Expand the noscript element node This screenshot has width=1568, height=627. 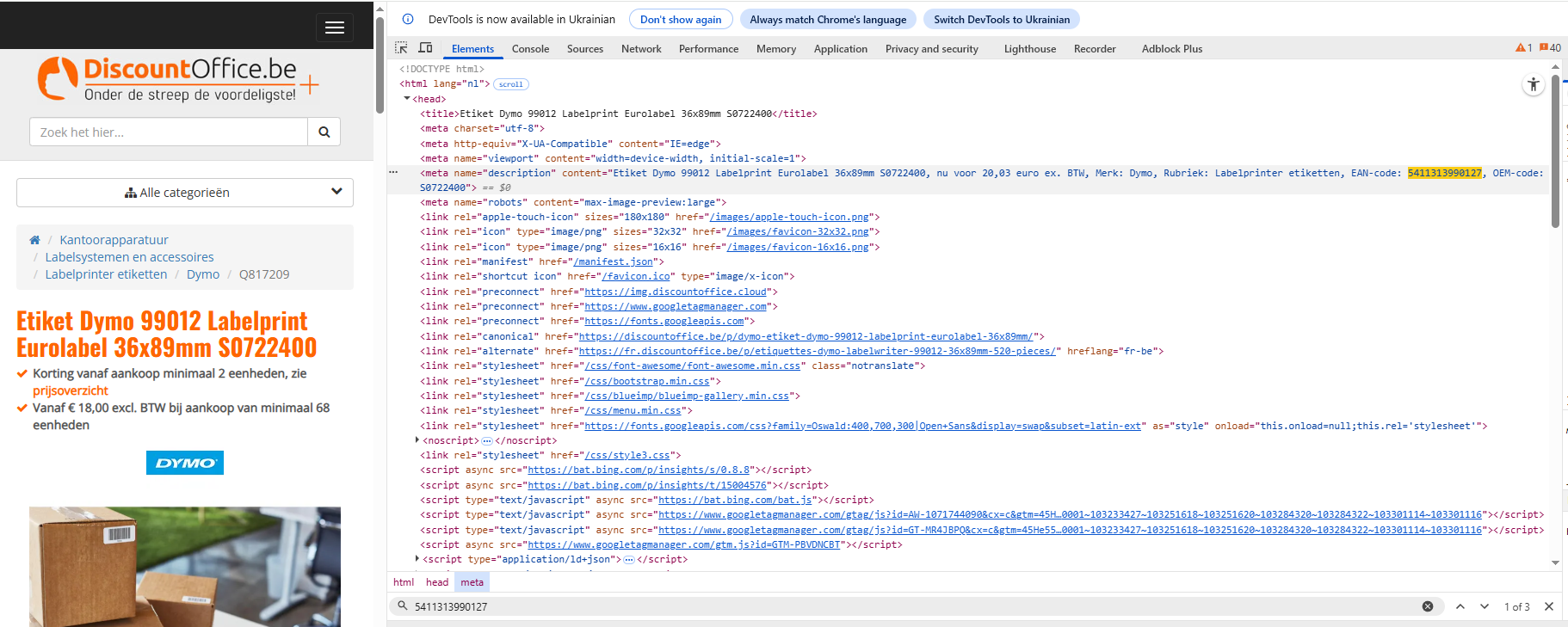[417, 440]
